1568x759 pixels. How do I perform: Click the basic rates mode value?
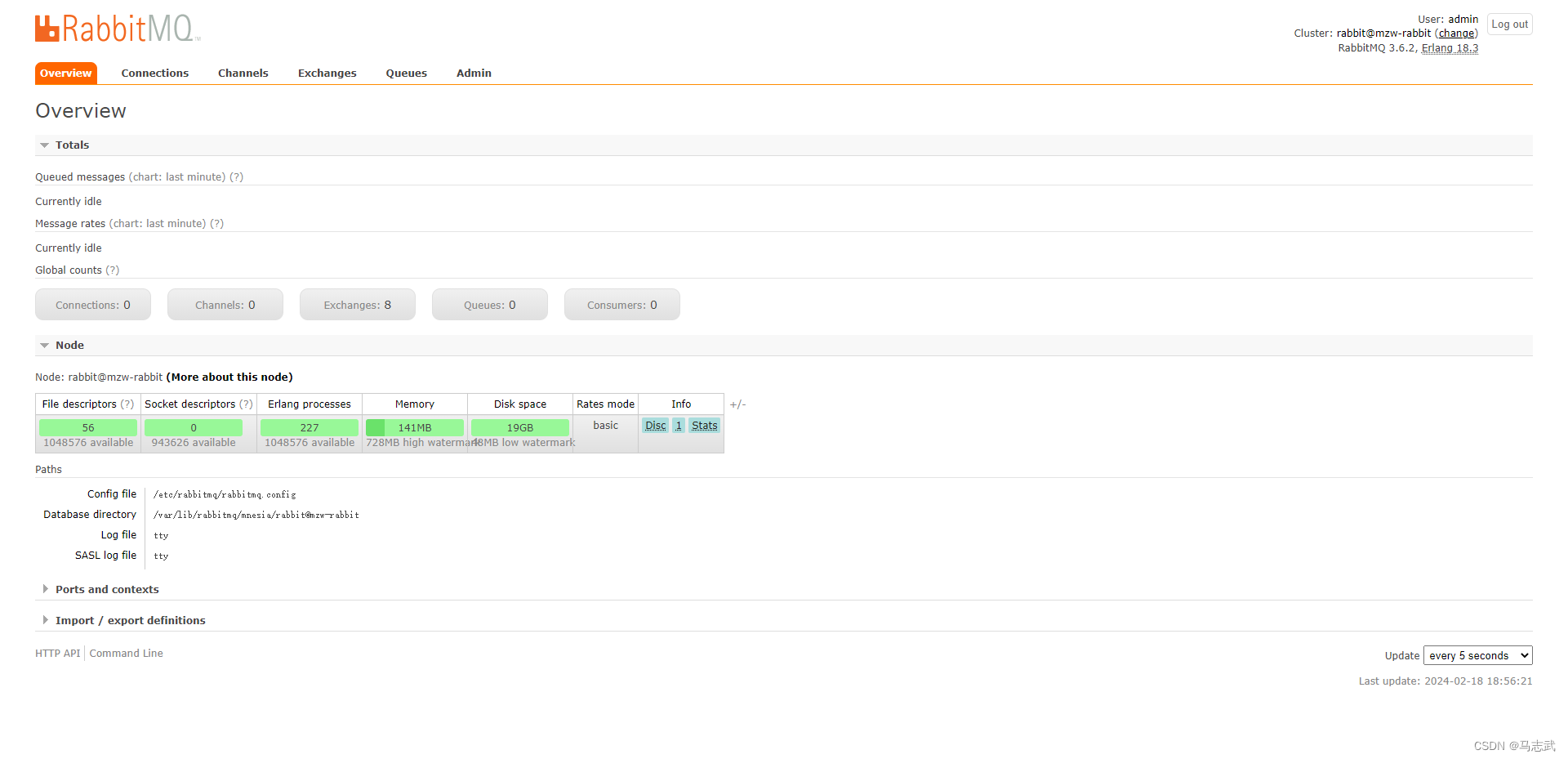point(606,426)
